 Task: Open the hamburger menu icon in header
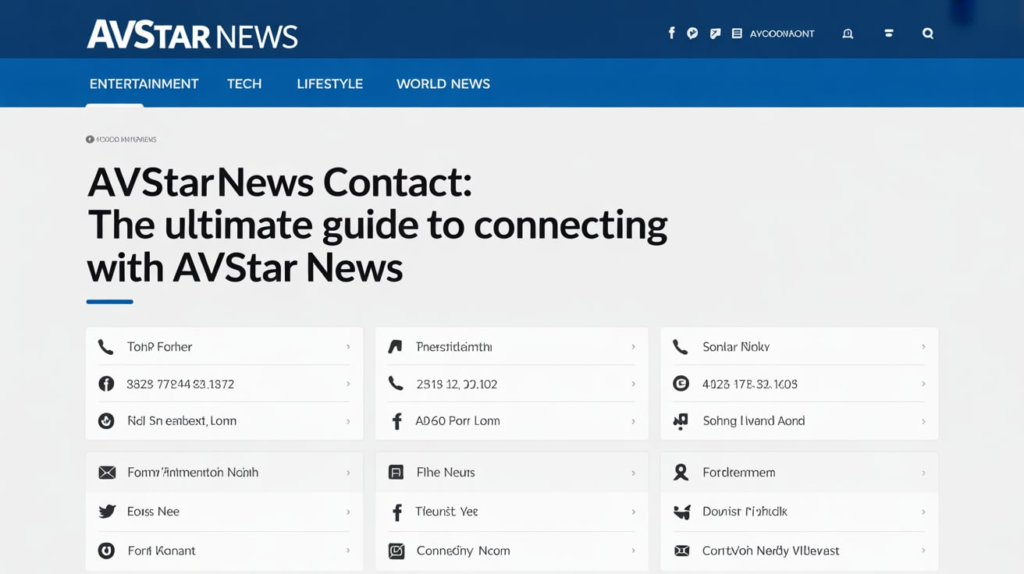(888, 33)
